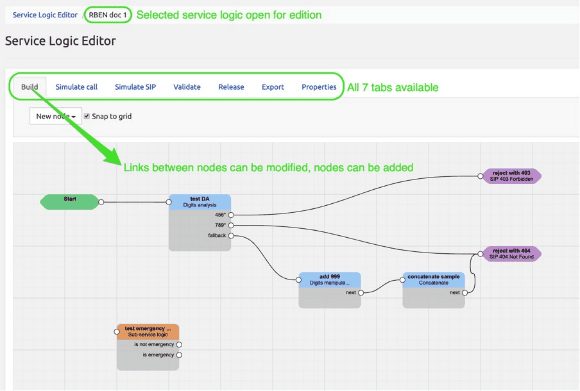Click the fallback output port on test DA
Viewport: 580px width, 391px height.
[x=231, y=236]
